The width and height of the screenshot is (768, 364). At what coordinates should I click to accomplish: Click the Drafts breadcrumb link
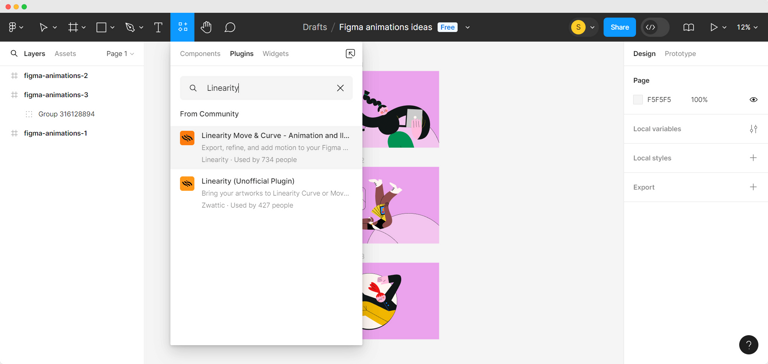click(314, 27)
